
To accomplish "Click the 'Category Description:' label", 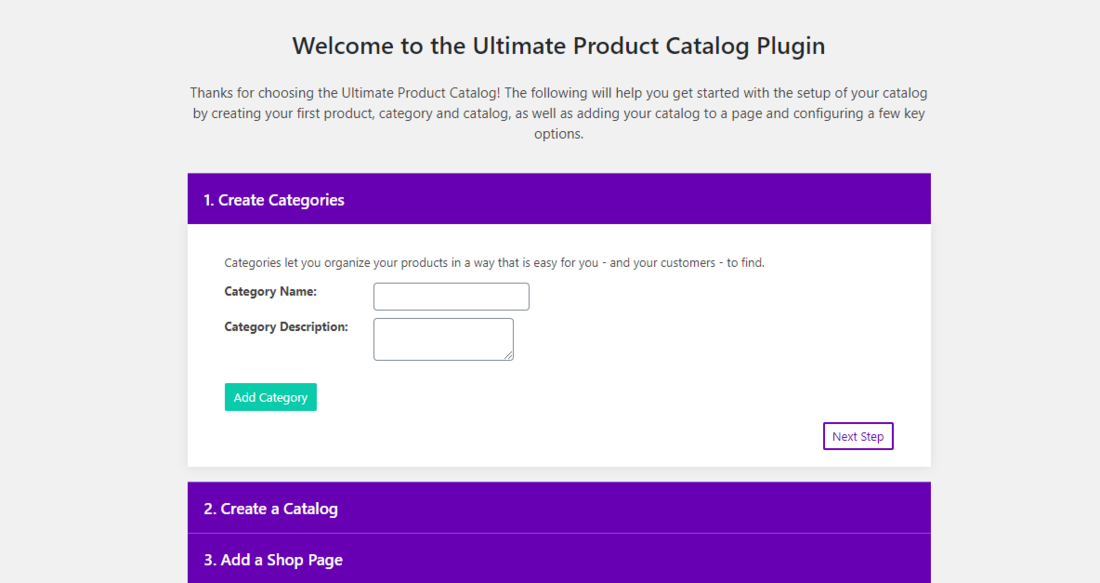I will [x=286, y=327].
